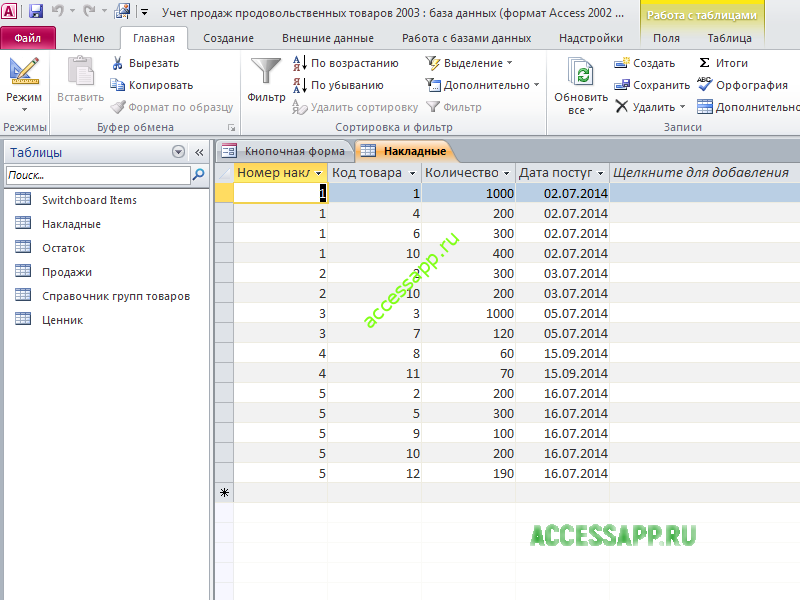Open the Режим view mode button
Viewport: 800px width, 600px height.
tap(24, 85)
